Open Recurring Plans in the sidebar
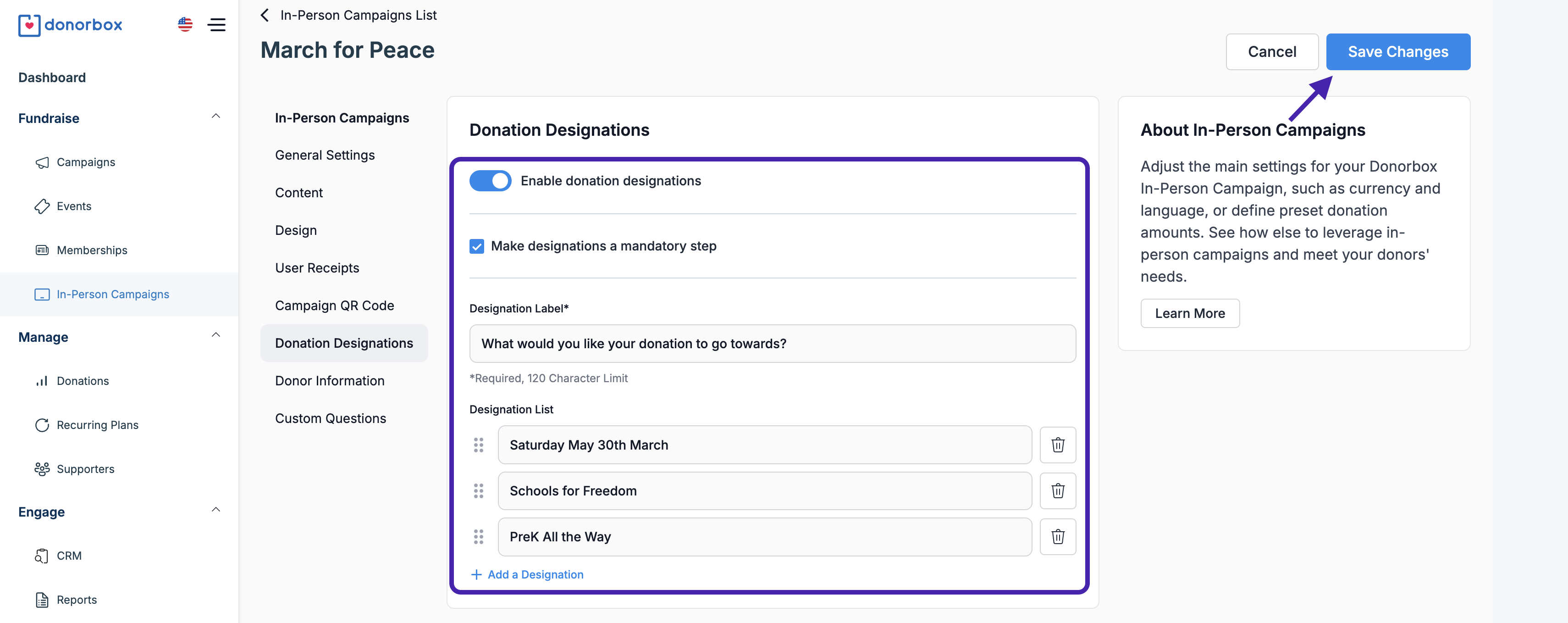 pyautogui.click(x=97, y=425)
